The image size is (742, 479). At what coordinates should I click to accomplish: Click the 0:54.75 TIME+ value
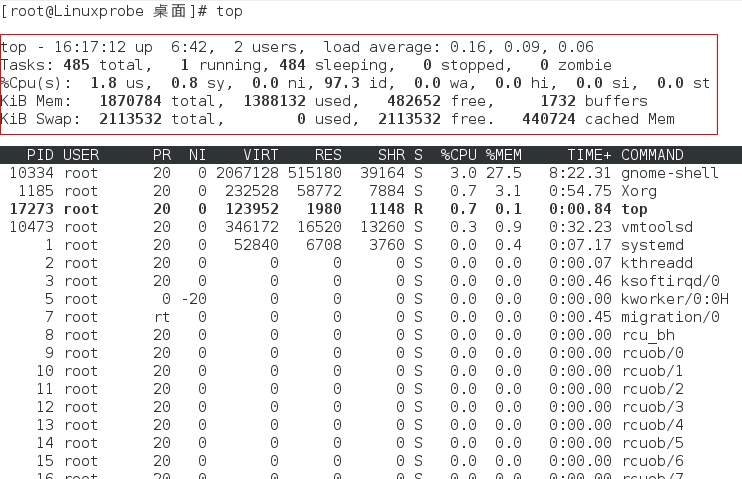580,191
